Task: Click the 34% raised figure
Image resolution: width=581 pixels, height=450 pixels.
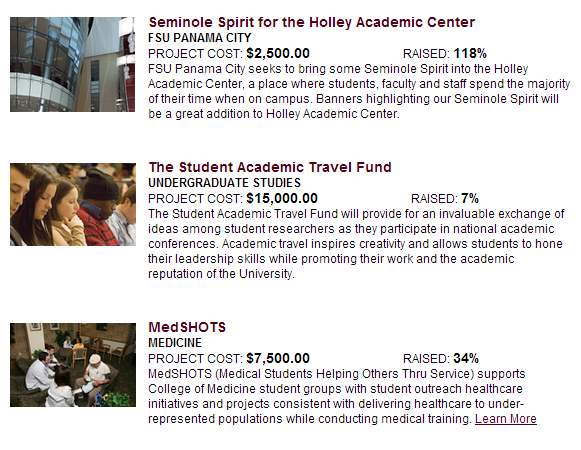Action: point(466,358)
